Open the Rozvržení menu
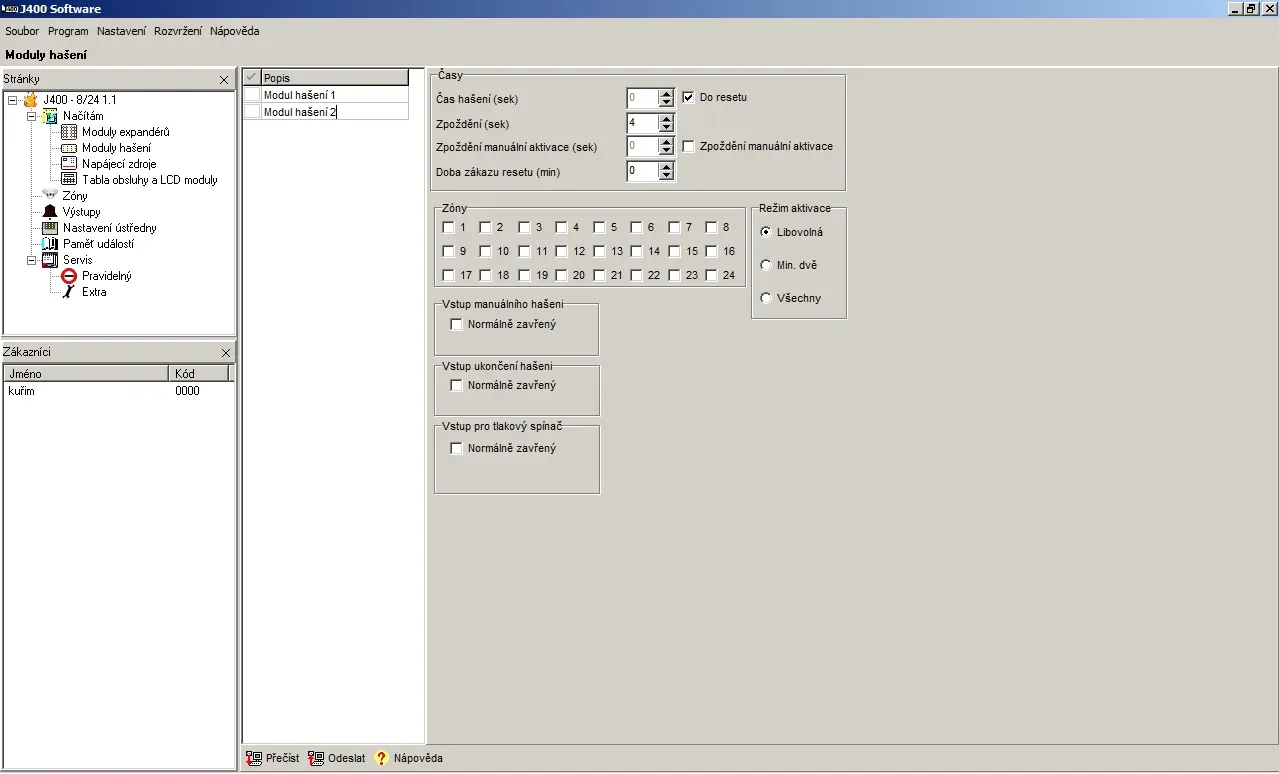1279x774 pixels. tap(178, 31)
